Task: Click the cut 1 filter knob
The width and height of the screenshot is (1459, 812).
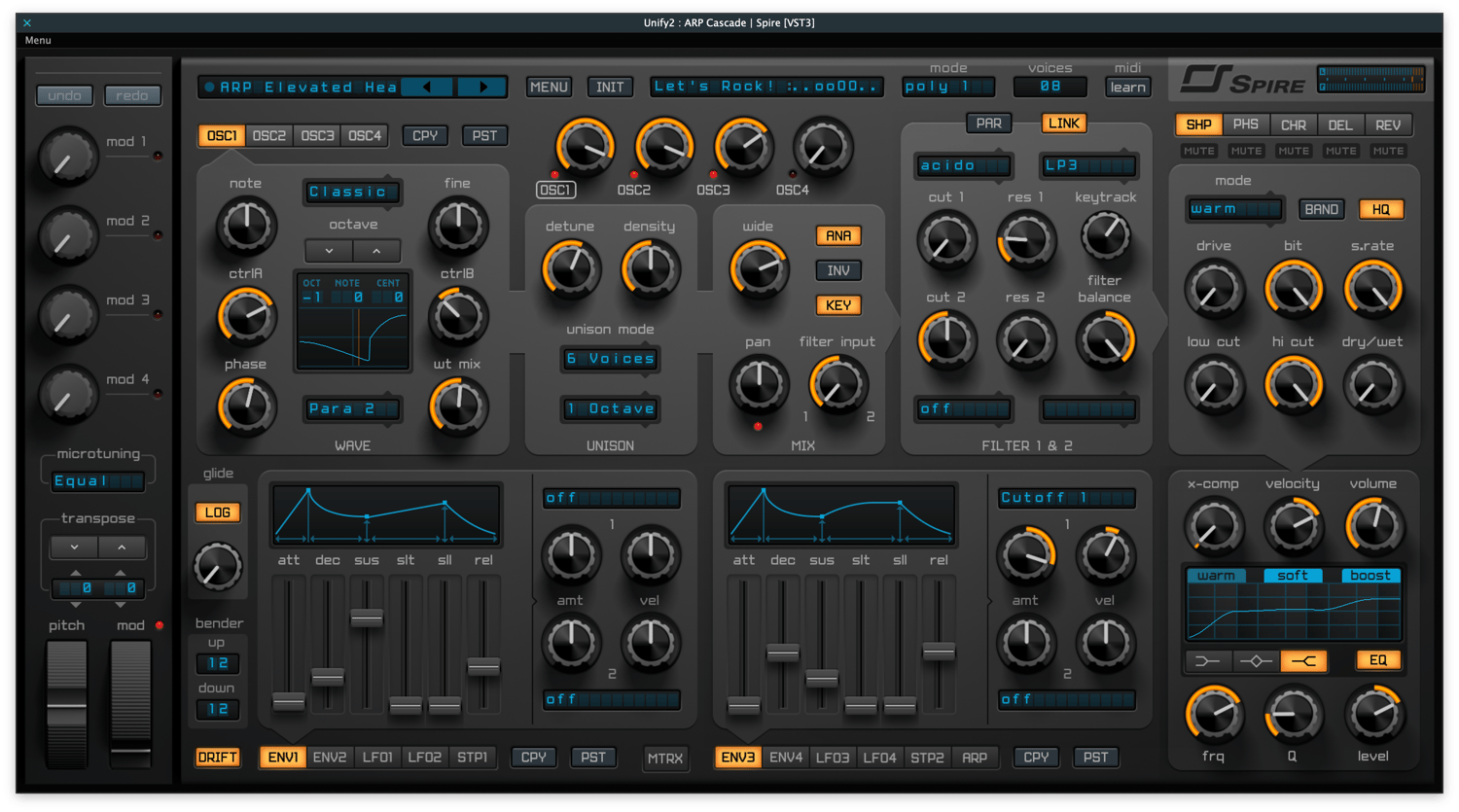Action: 946,240
